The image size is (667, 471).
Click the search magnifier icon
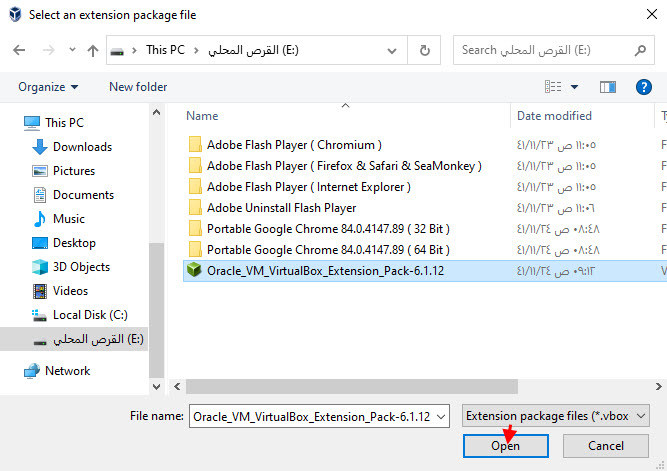tap(640, 50)
